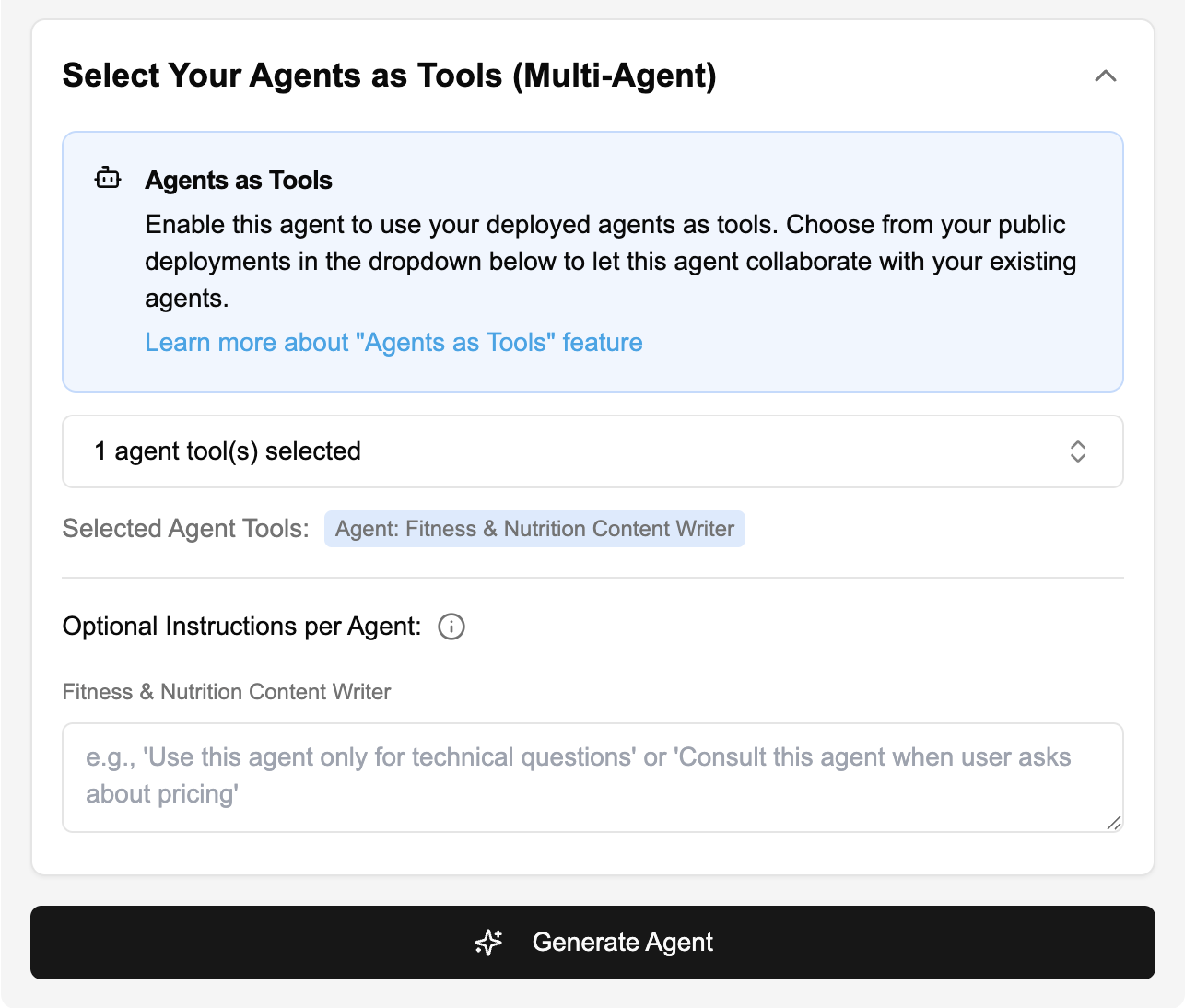1196x1008 pixels.
Task: Click the up-down chevron in agent dropdown
Action: pos(1077,451)
